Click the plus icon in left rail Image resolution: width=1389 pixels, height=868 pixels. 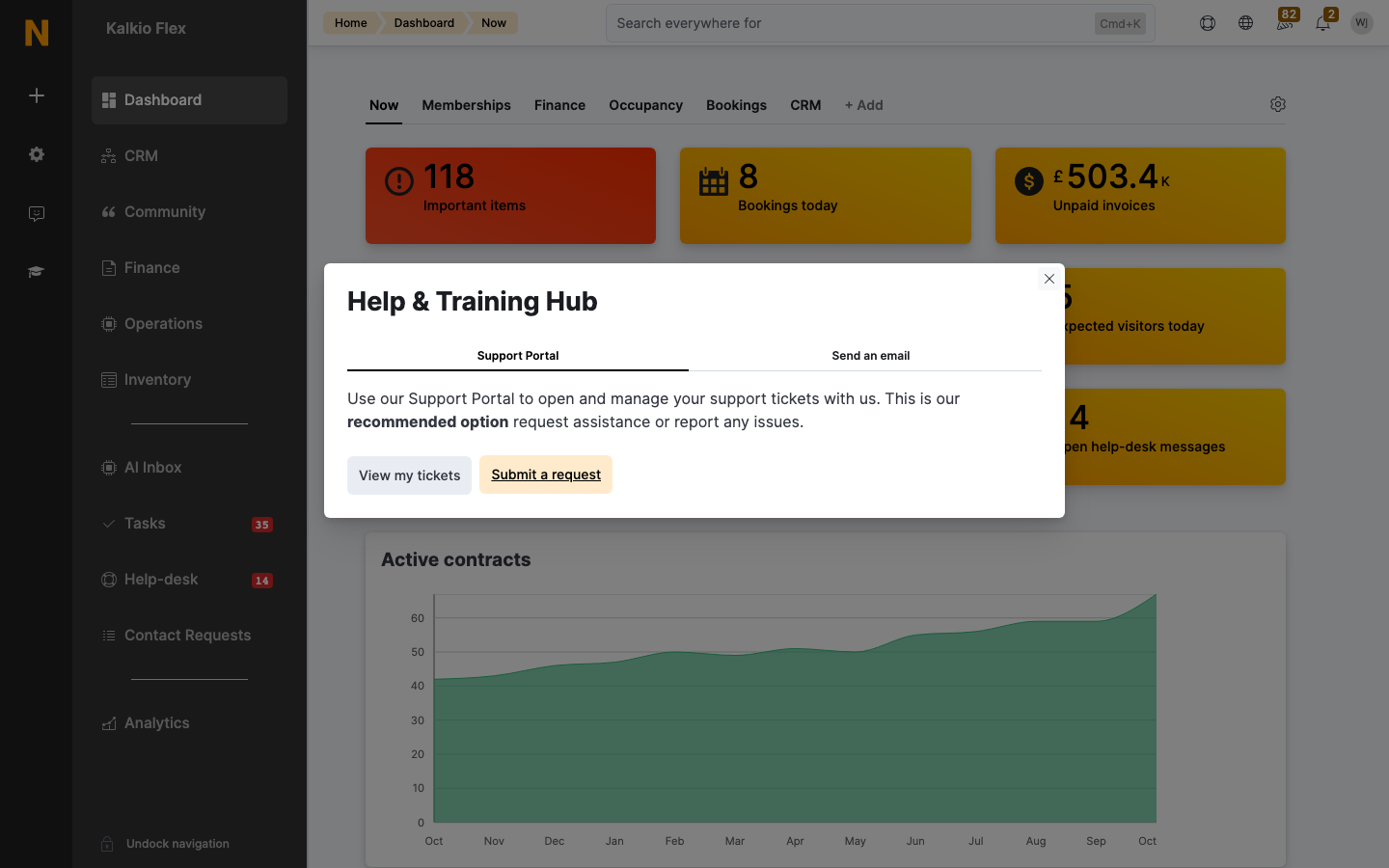click(37, 95)
